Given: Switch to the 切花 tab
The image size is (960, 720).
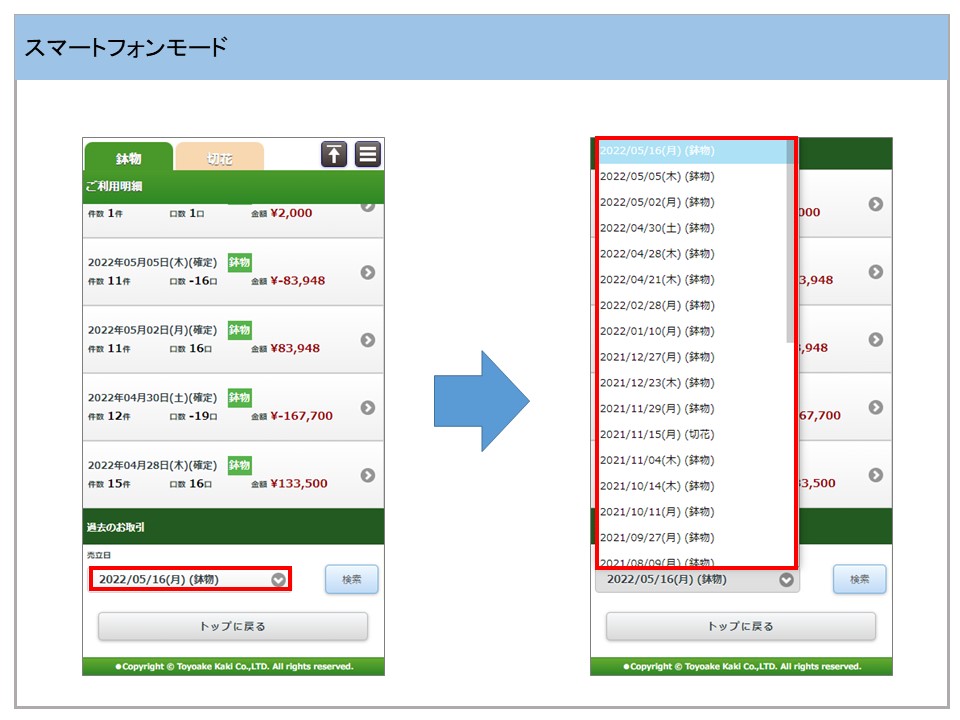Looking at the screenshot, I should point(220,158).
